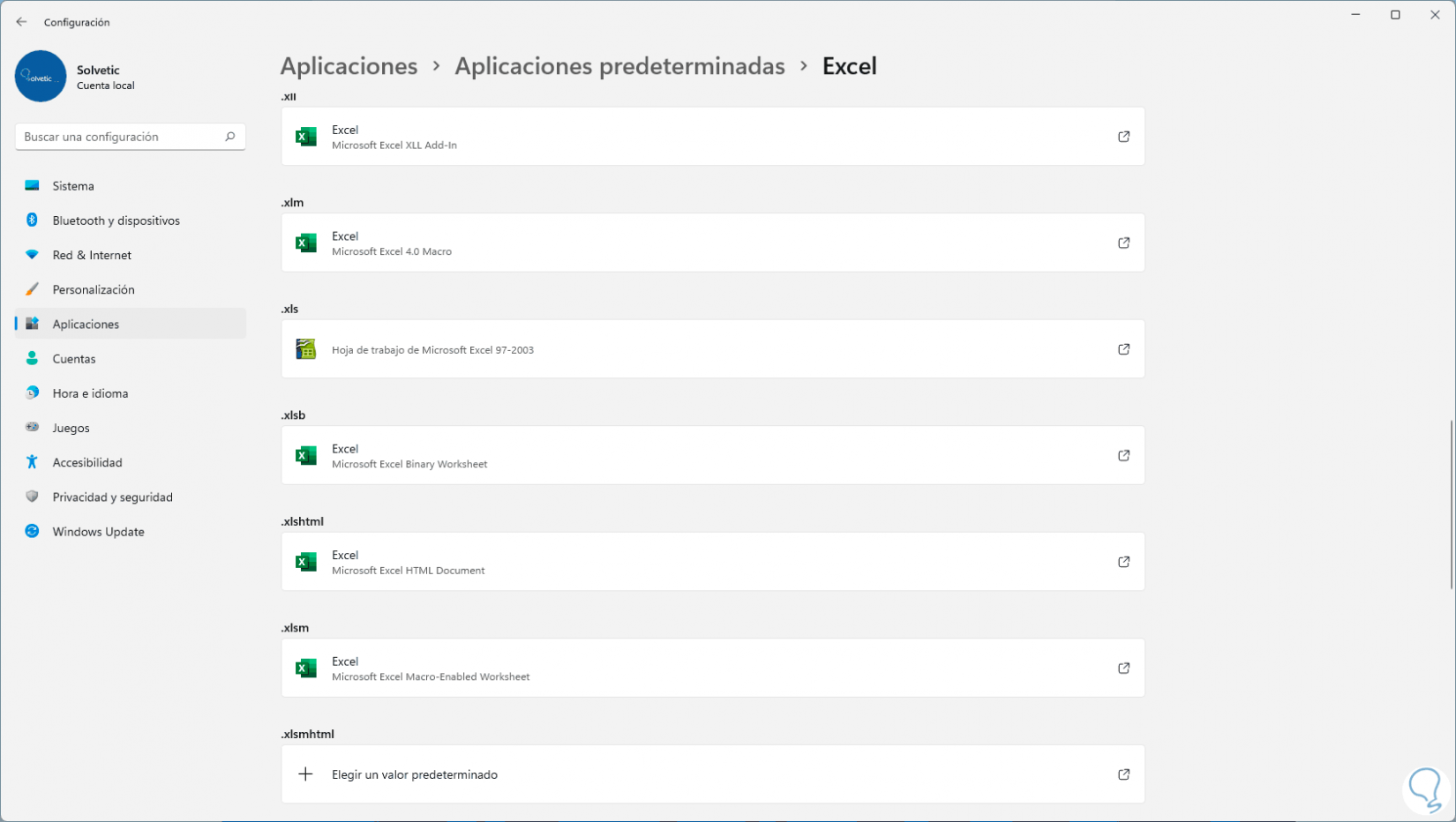Click the vertical scrollbar thumb
The height and width of the screenshot is (822, 1456).
(1451, 504)
